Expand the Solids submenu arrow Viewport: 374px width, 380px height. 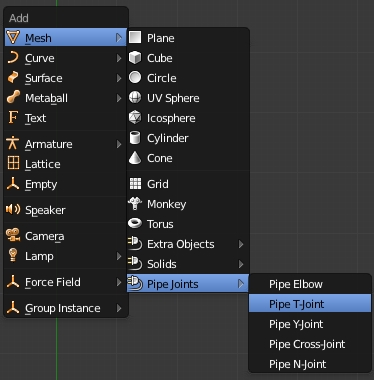[241, 264]
